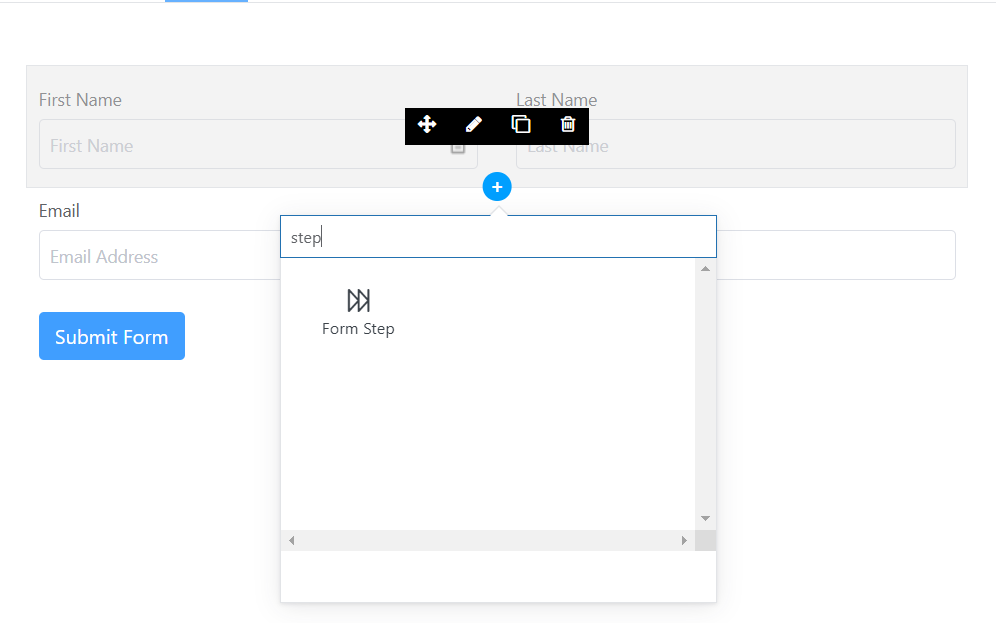996x623 pixels.
Task: Click the scroll left arrow in popup
Action: pyautogui.click(x=292, y=540)
